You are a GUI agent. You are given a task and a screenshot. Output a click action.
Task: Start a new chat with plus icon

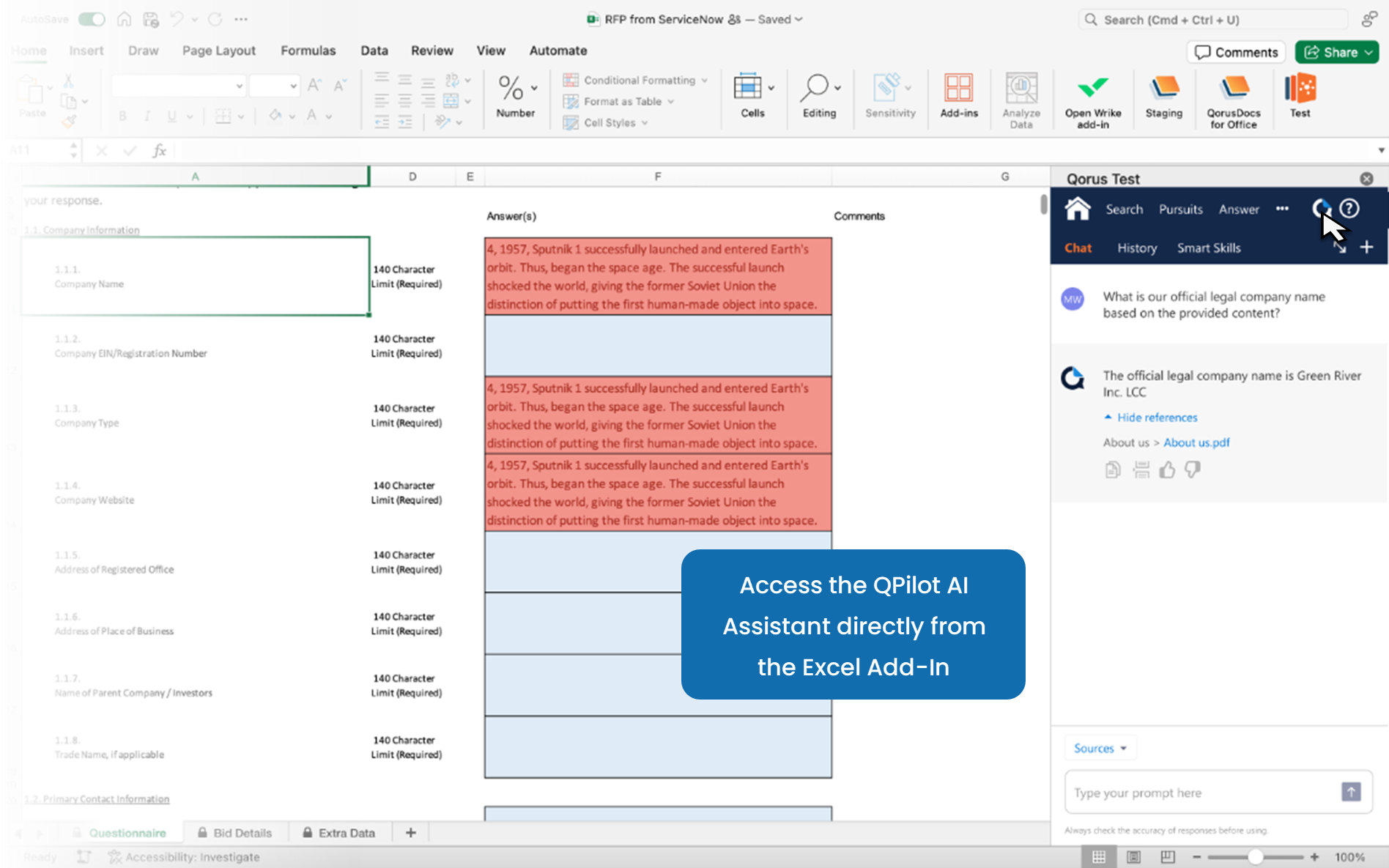[1366, 248]
